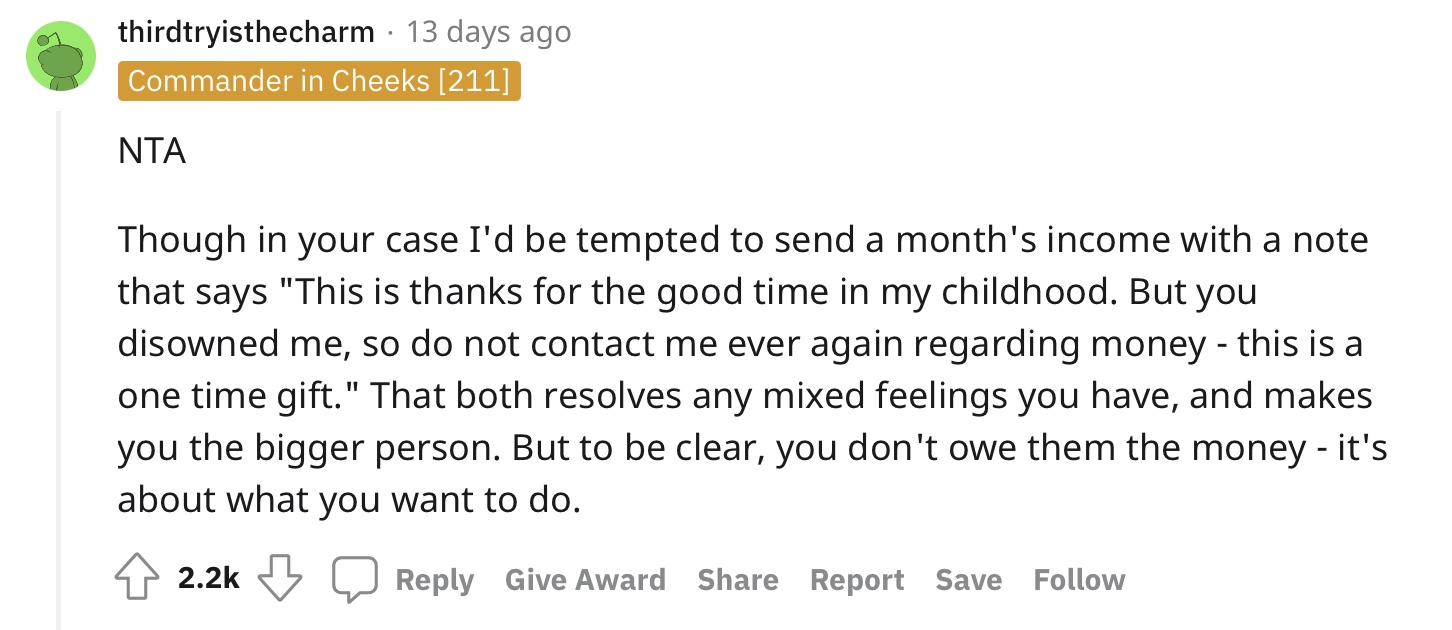Downvote the comment with the down arrow

tap(281, 579)
